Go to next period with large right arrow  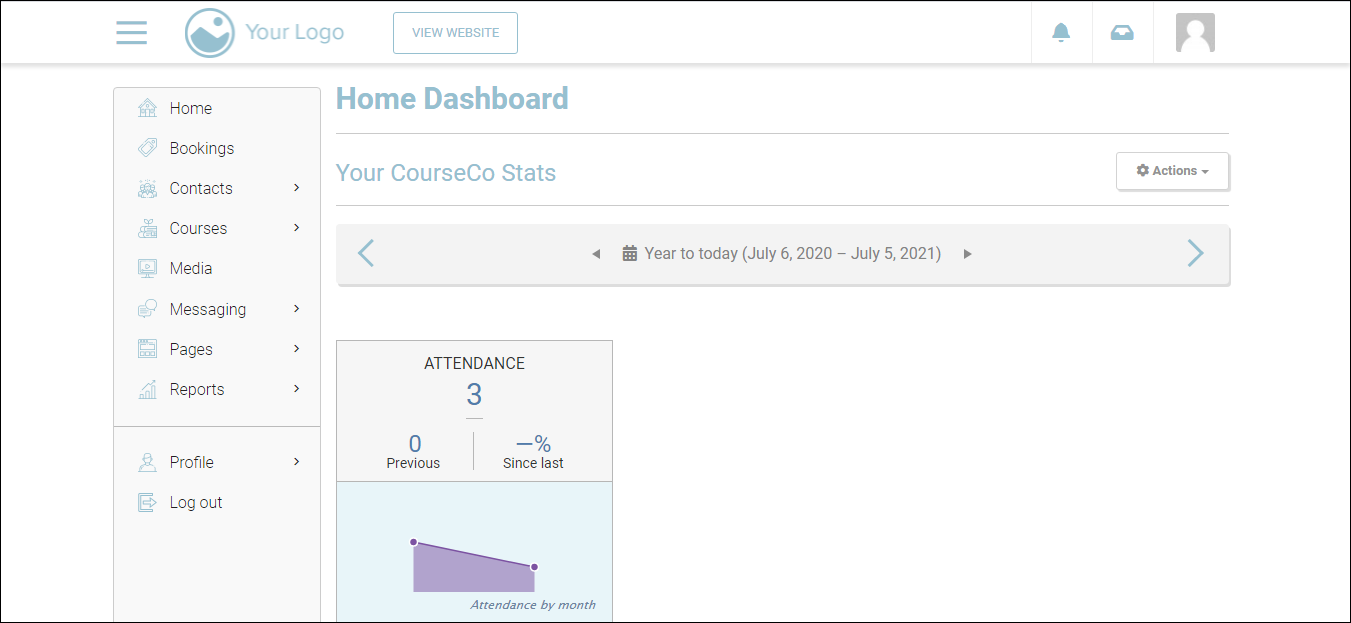[x=1195, y=254]
